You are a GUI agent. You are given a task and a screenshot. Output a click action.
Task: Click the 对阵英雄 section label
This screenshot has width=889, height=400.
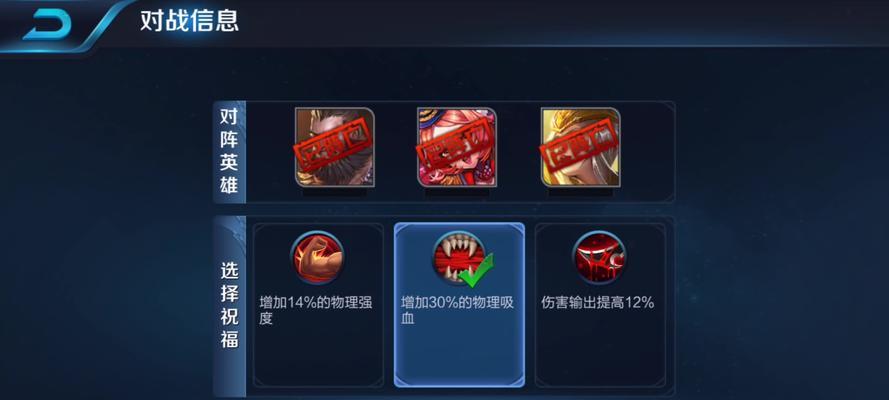229,151
